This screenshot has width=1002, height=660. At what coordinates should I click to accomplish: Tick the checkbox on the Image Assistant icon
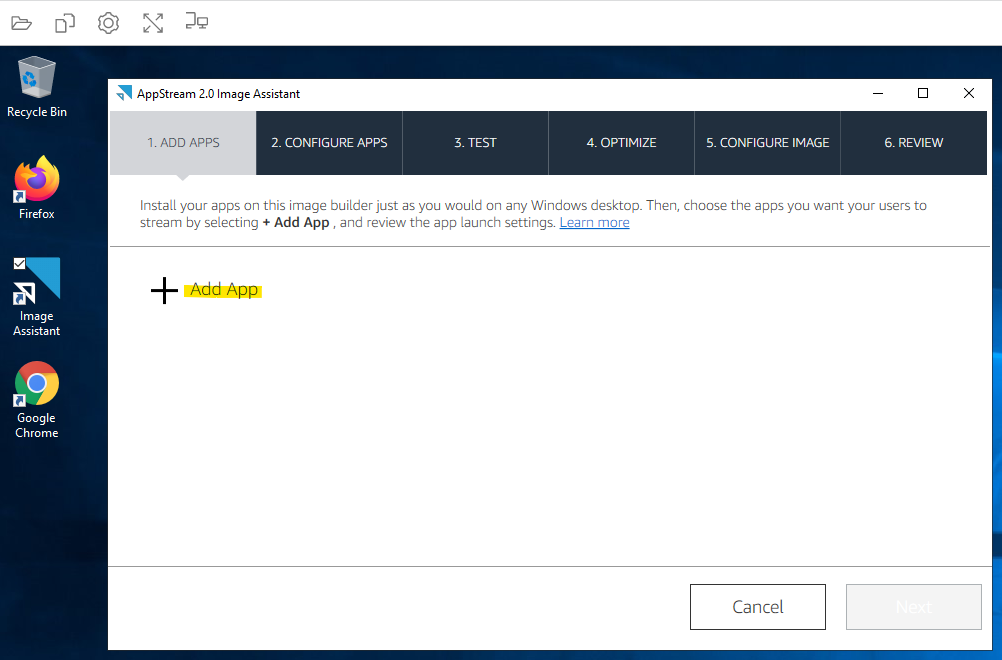pyautogui.click(x=19, y=263)
